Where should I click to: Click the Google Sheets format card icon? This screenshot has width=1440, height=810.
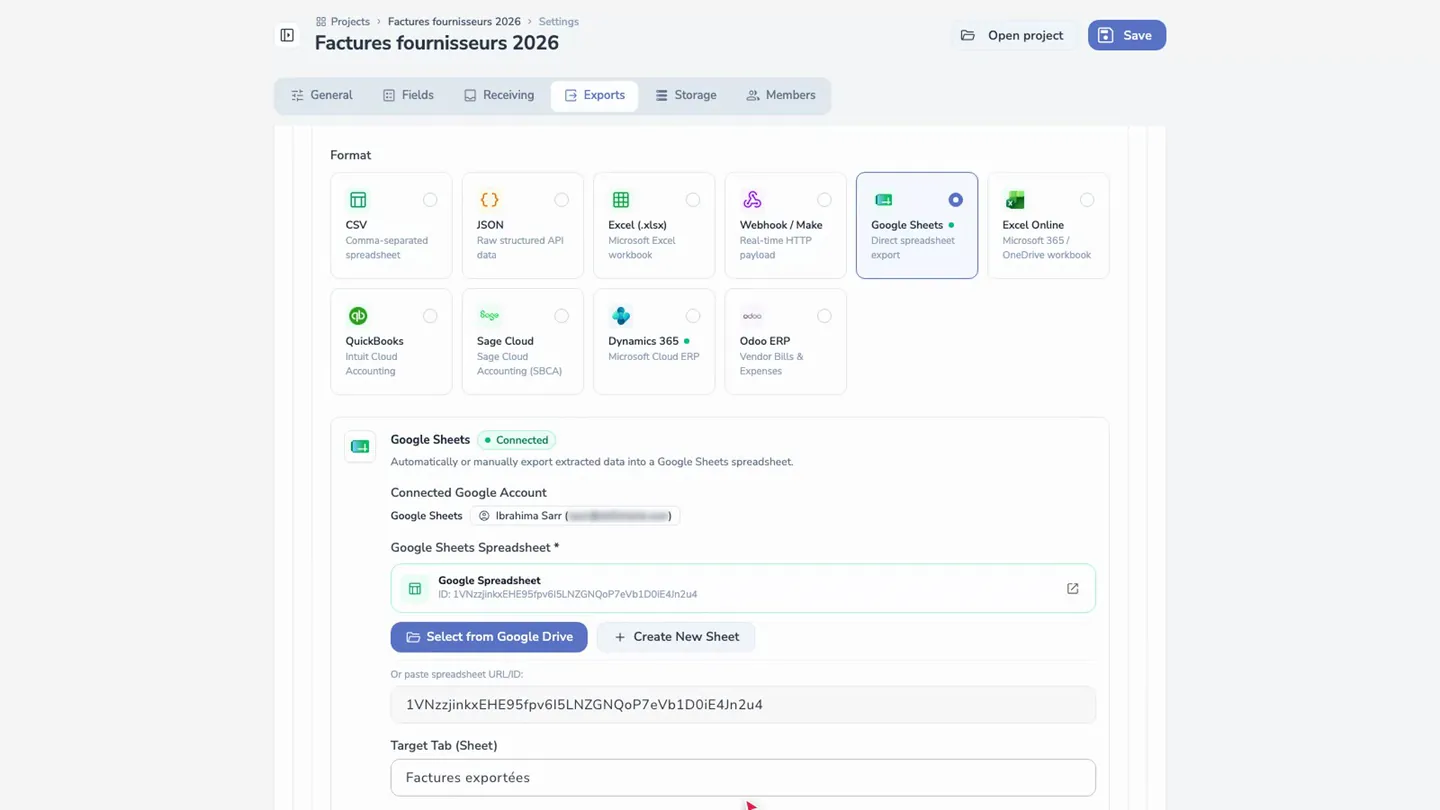tap(884, 200)
